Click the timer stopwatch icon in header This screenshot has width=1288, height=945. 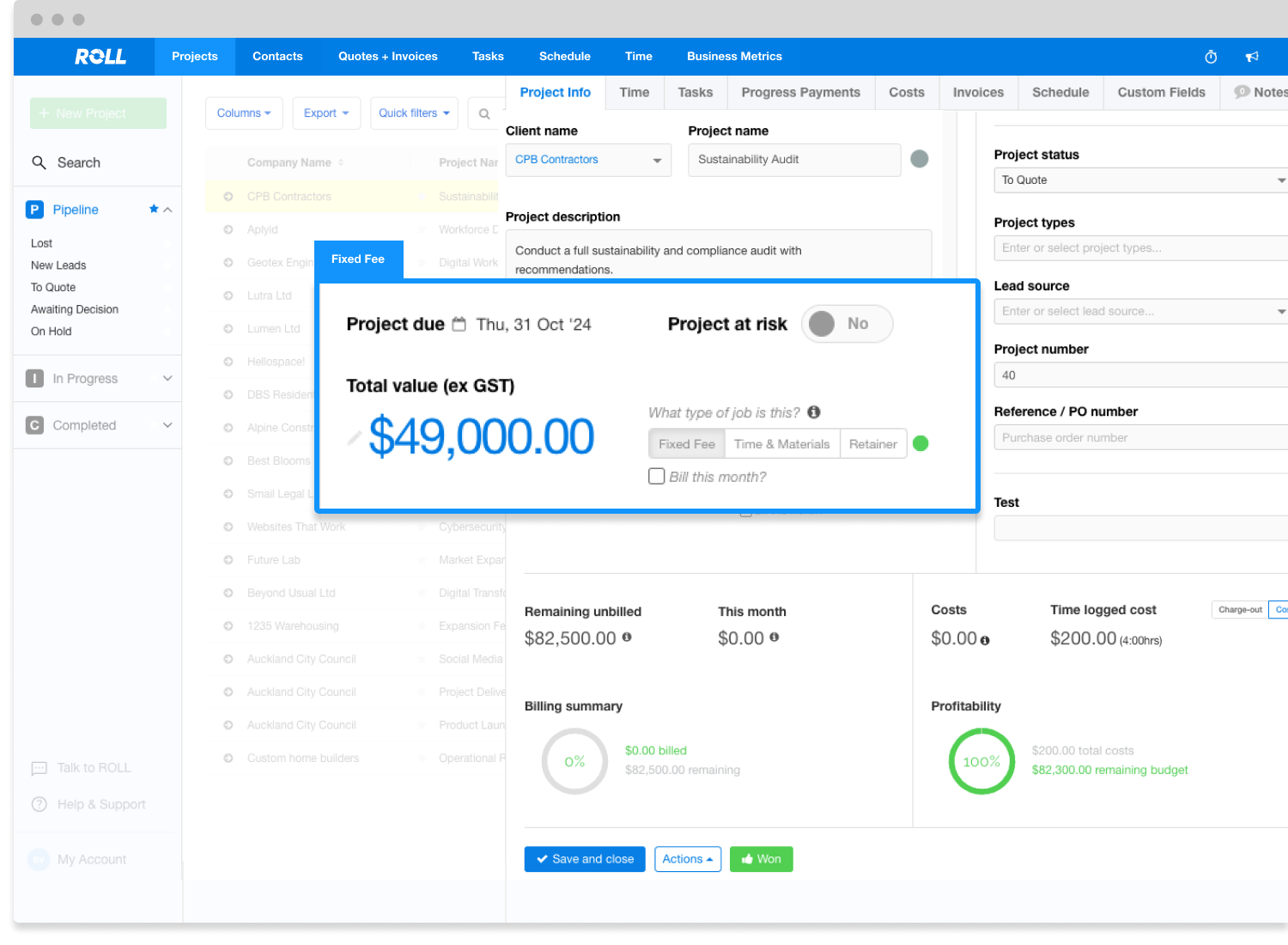[x=1211, y=57]
